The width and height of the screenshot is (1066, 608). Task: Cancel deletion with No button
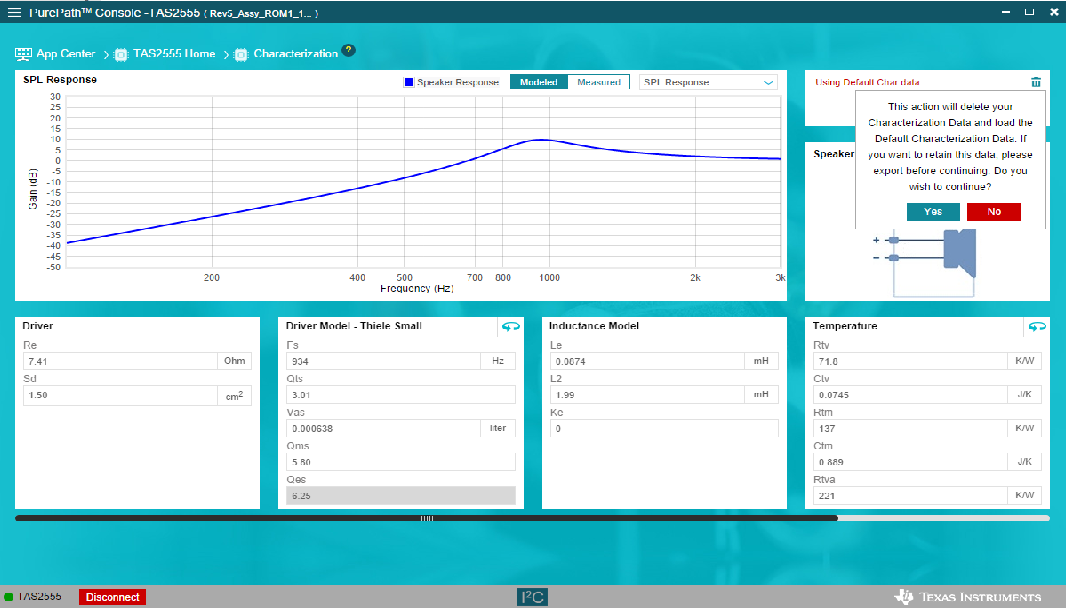click(x=993, y=212)
